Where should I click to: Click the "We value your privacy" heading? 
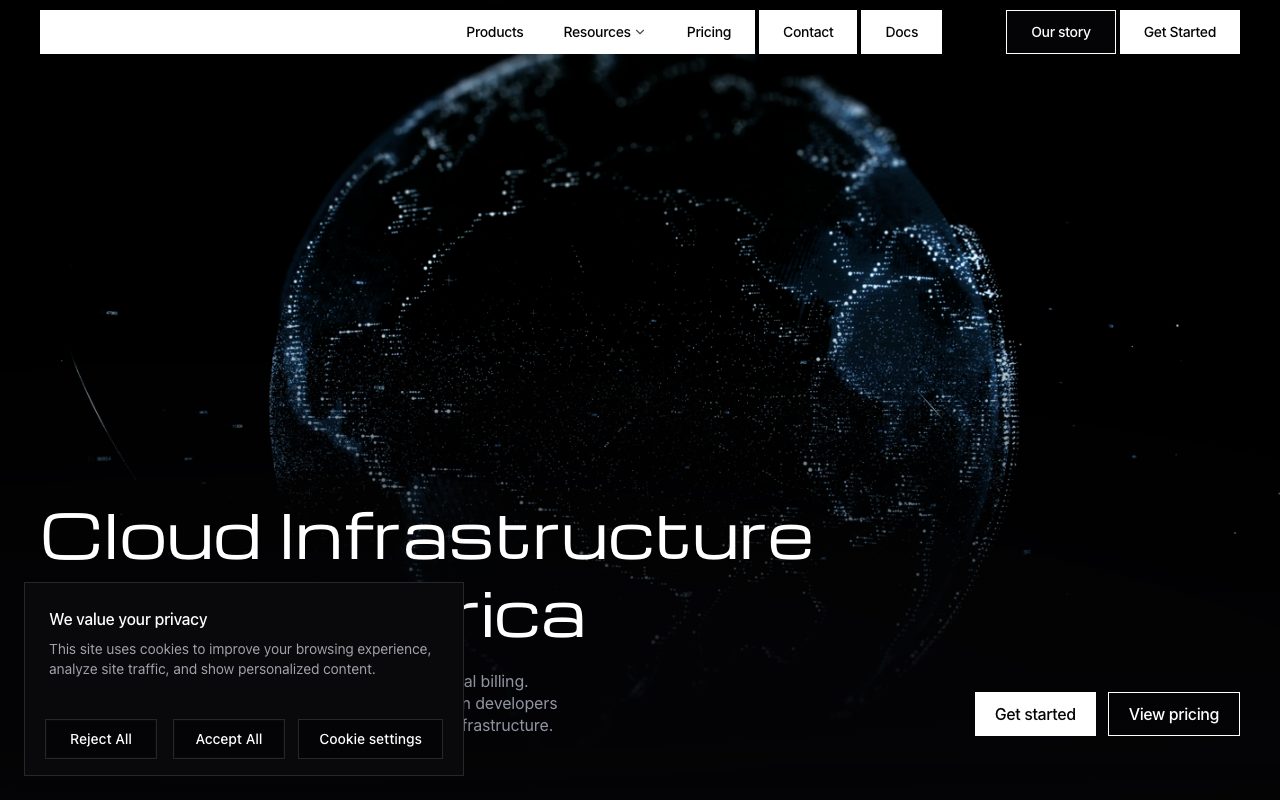(x=128, y=619)
